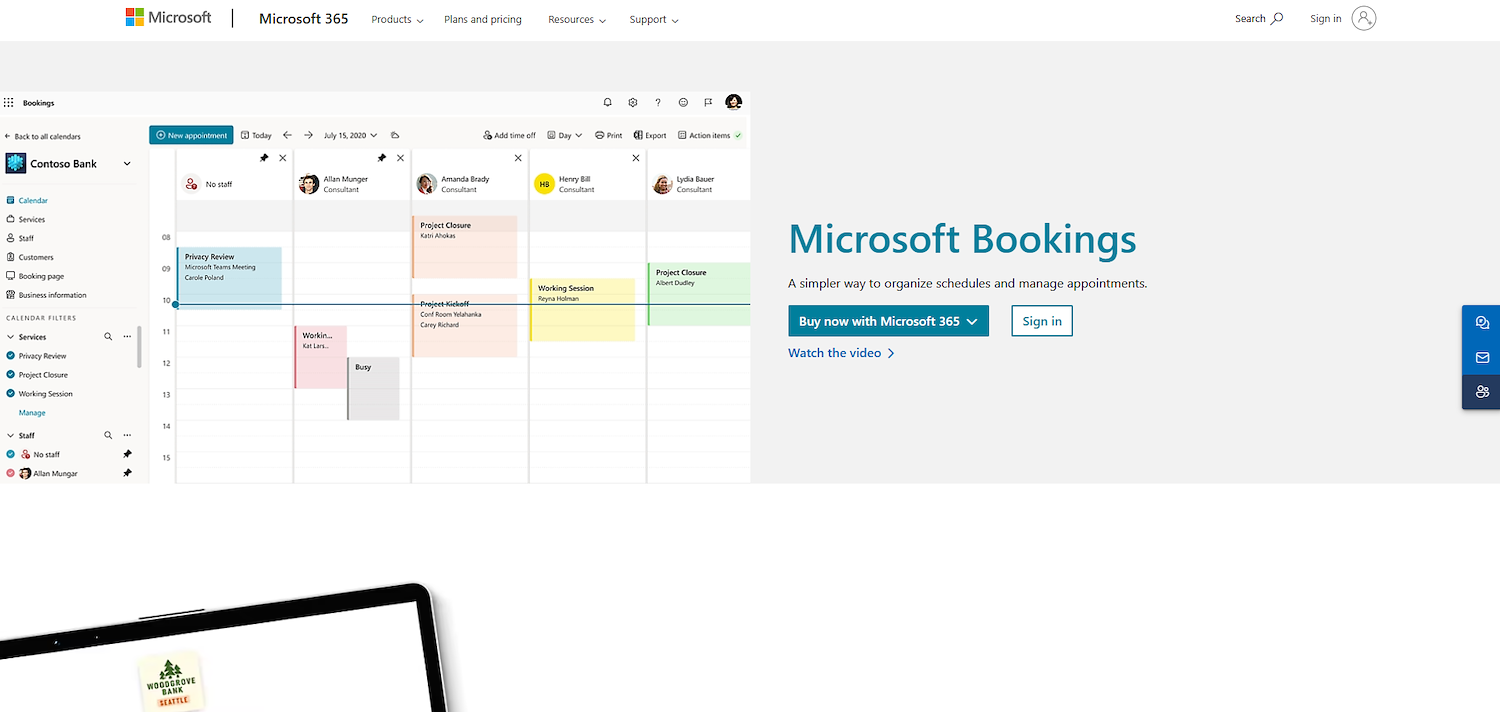
Task: Go Back to all calendars
Action: click(42, 136)
